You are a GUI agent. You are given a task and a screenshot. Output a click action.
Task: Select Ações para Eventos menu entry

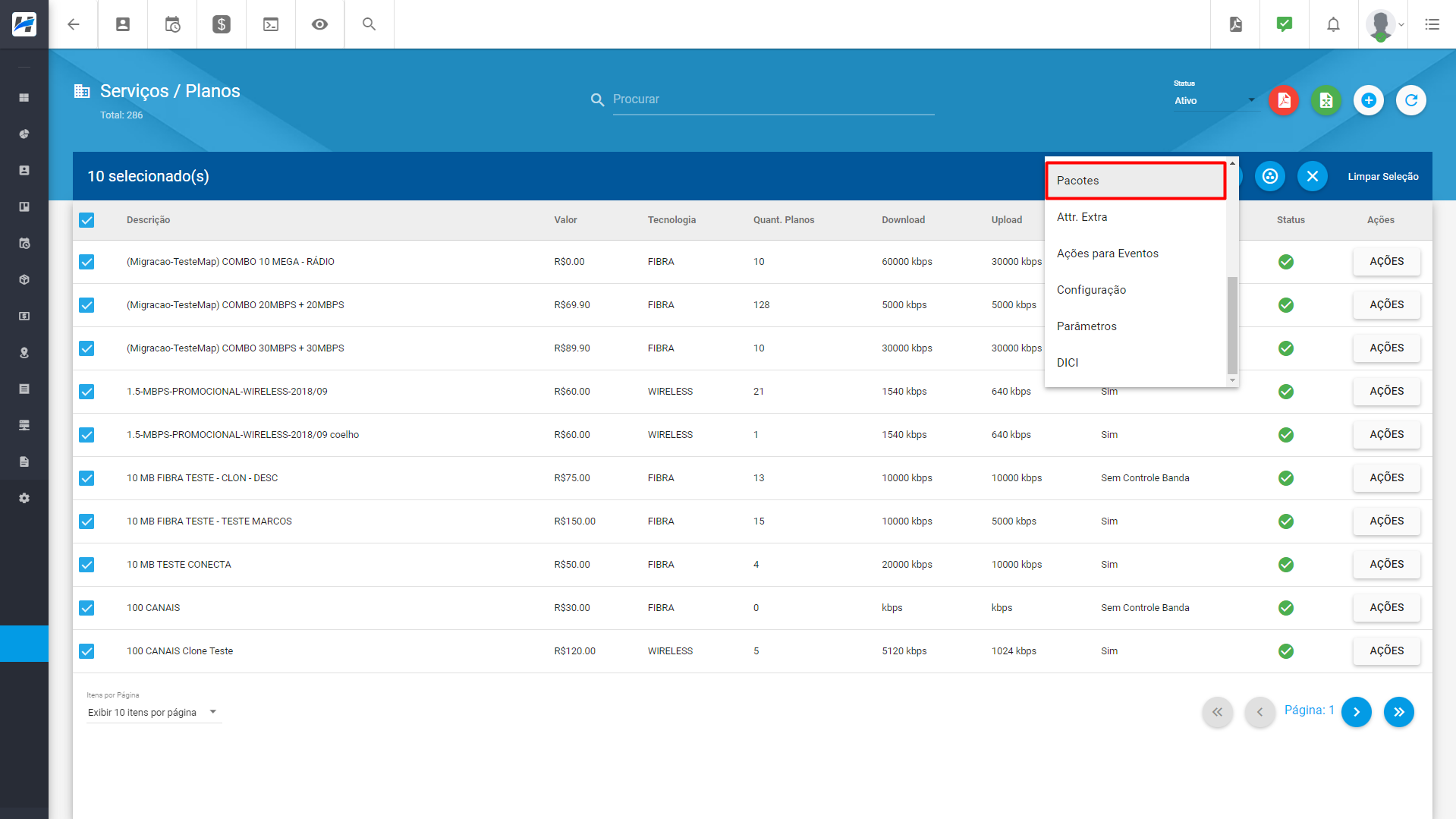coord(1136,254)
